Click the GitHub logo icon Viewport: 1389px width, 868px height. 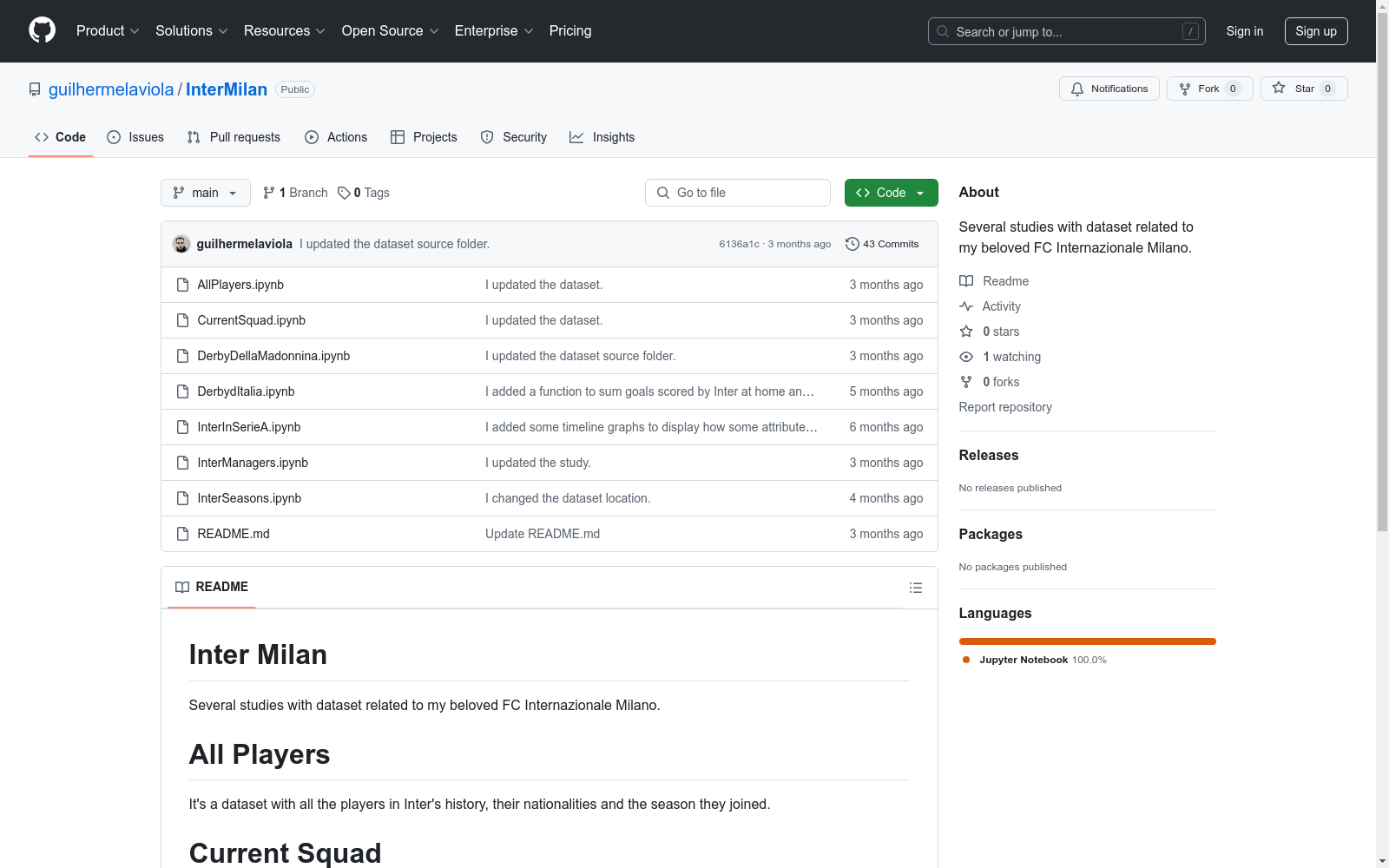pos(42,30)
